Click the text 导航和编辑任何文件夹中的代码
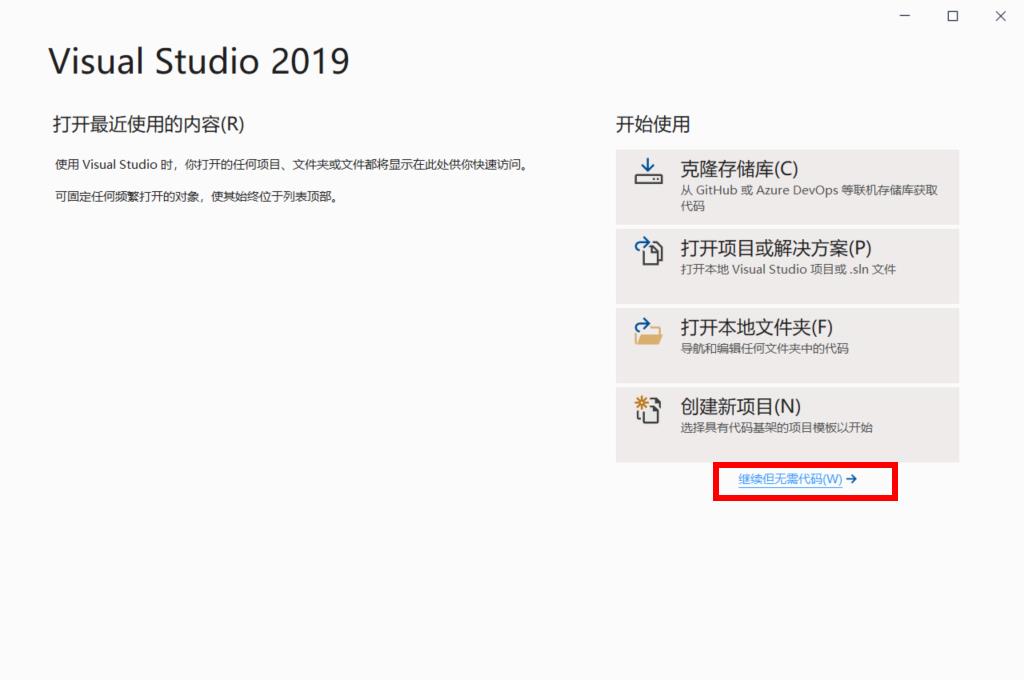The image size is (1024, 680). [764, 348]
